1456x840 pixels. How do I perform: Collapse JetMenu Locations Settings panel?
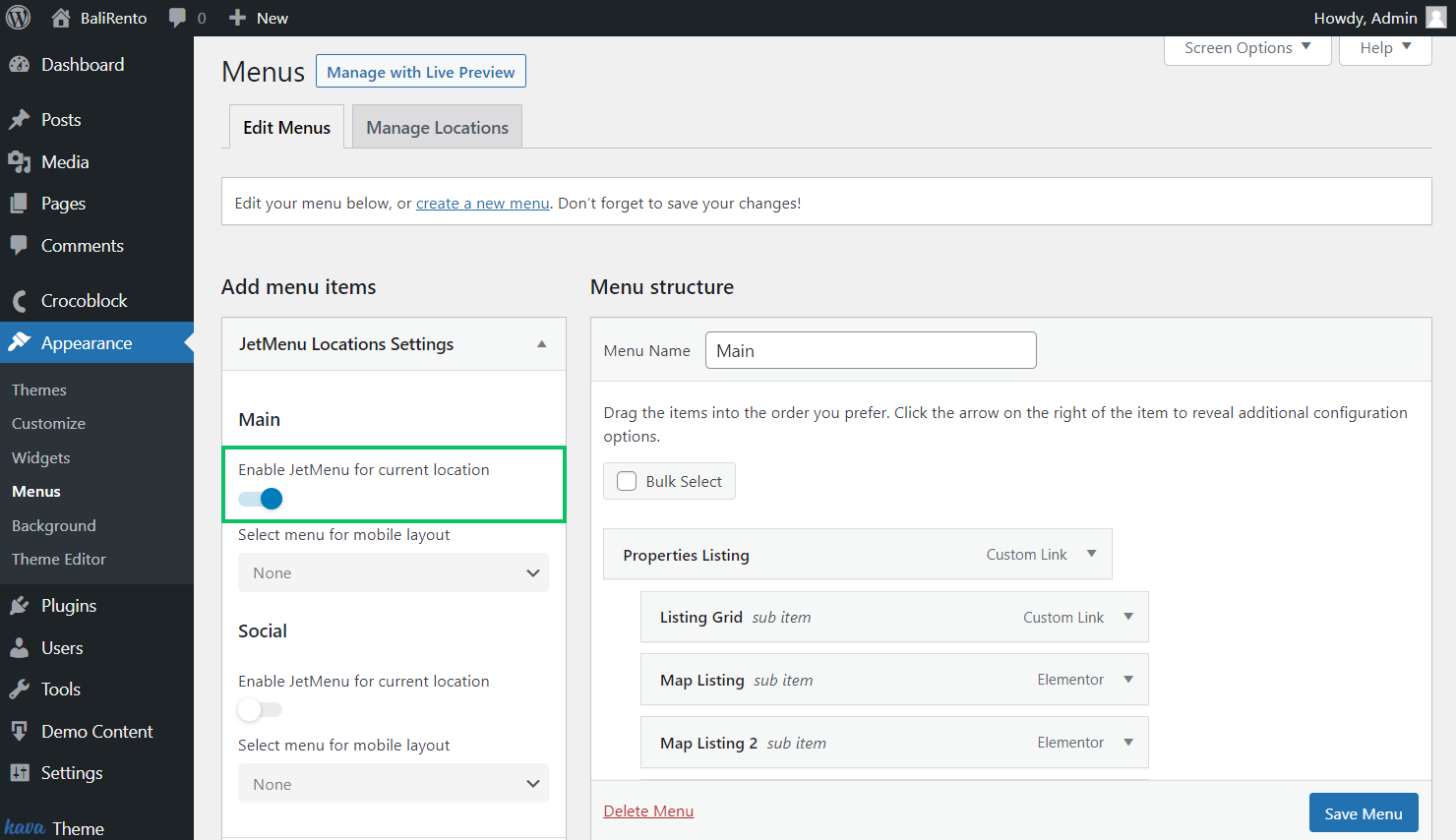pos(542,344)
